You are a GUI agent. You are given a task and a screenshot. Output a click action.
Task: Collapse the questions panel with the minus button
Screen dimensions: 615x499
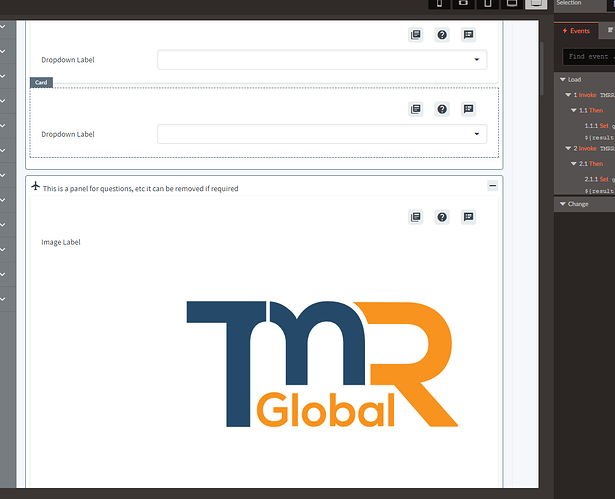493,185
